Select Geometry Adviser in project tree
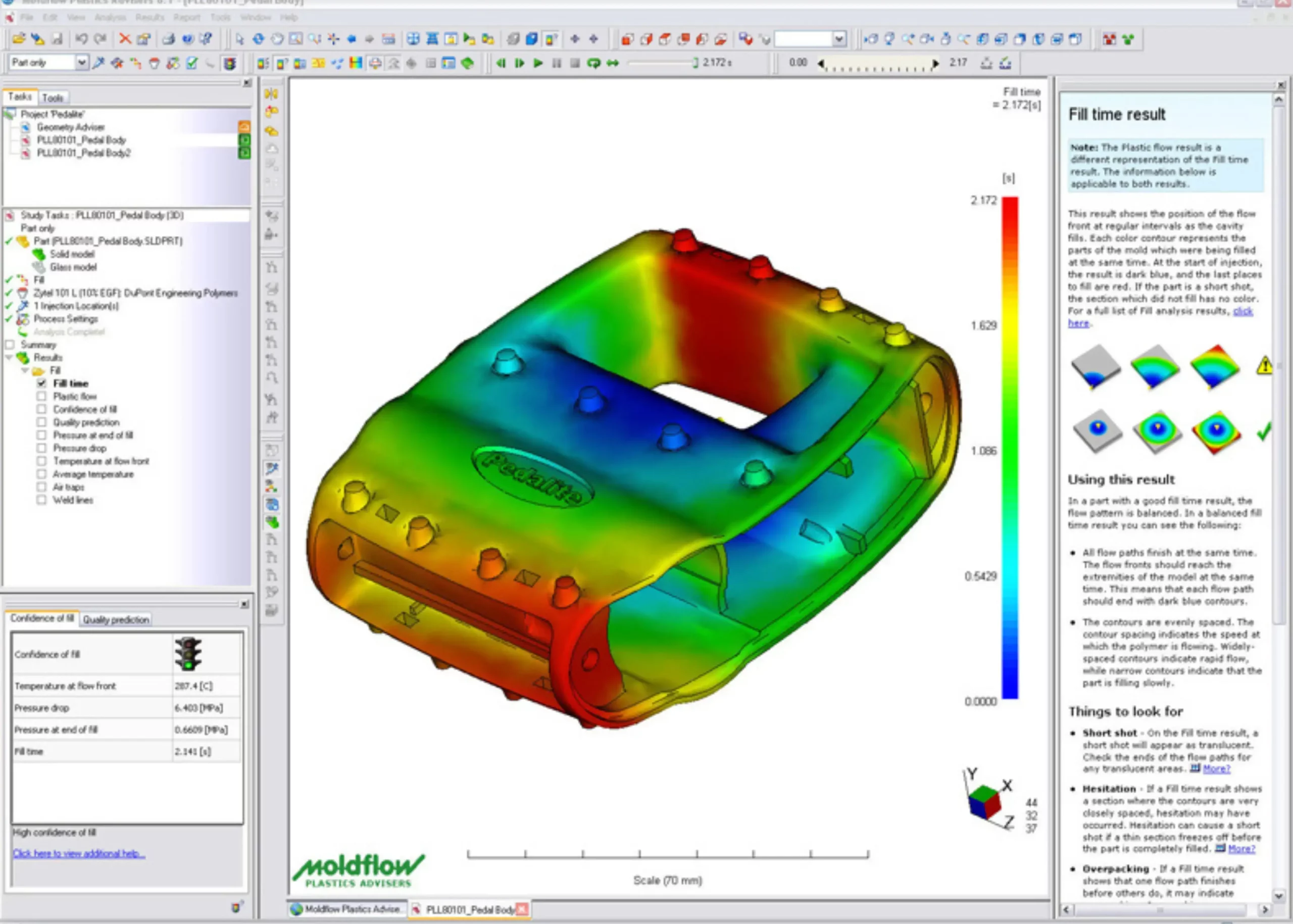Screen dimensions: 1293x924 (x=71, y=127)
